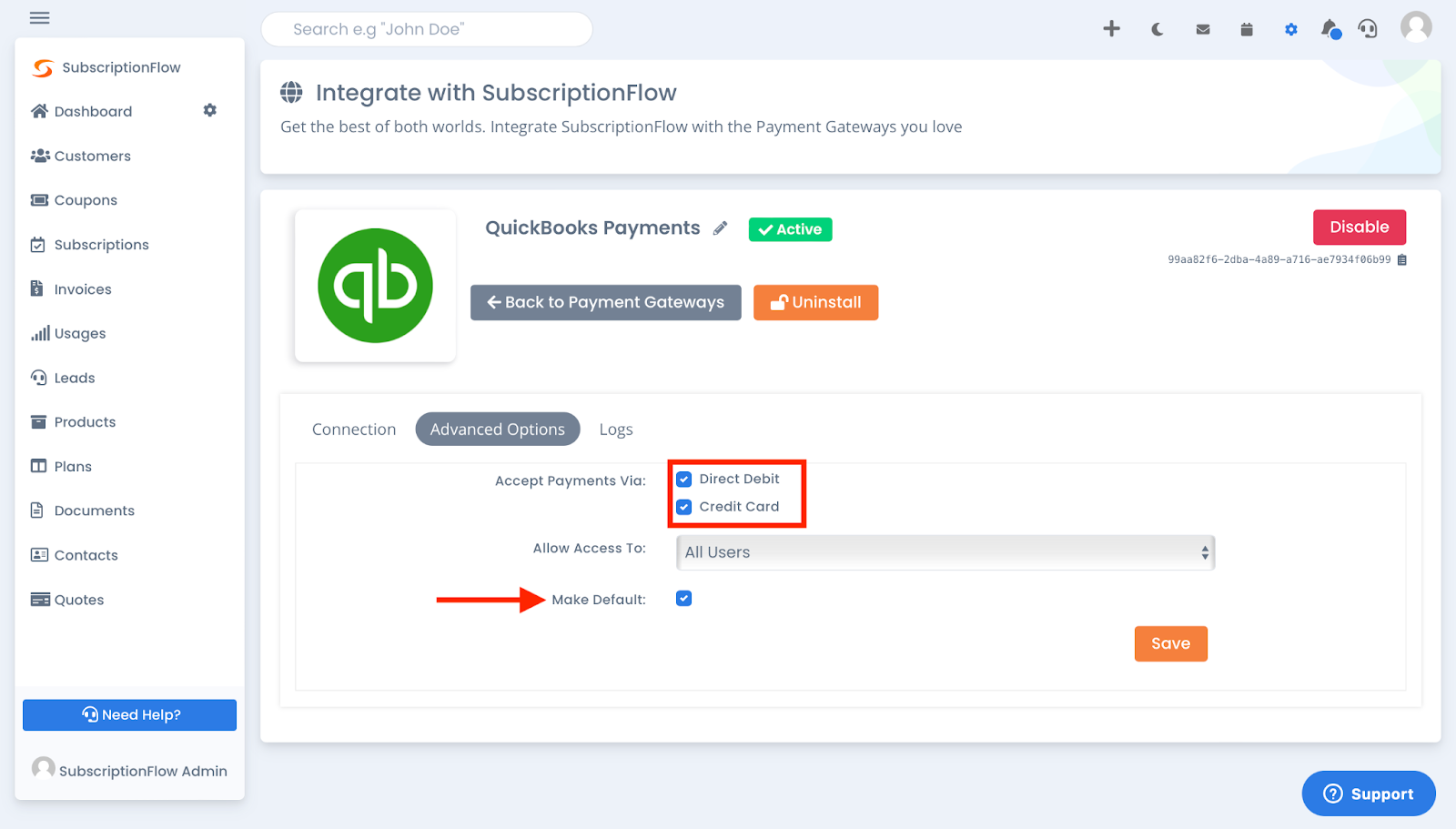Click the plus add-new icon in header

(x=1111, y=29)
